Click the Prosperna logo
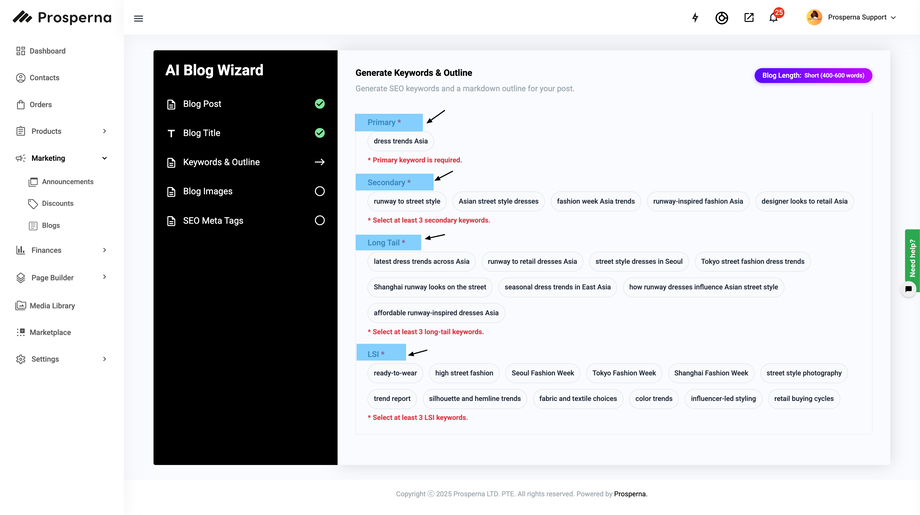The width and height of the screenshot is (920, 515). (x=62, y=18)
